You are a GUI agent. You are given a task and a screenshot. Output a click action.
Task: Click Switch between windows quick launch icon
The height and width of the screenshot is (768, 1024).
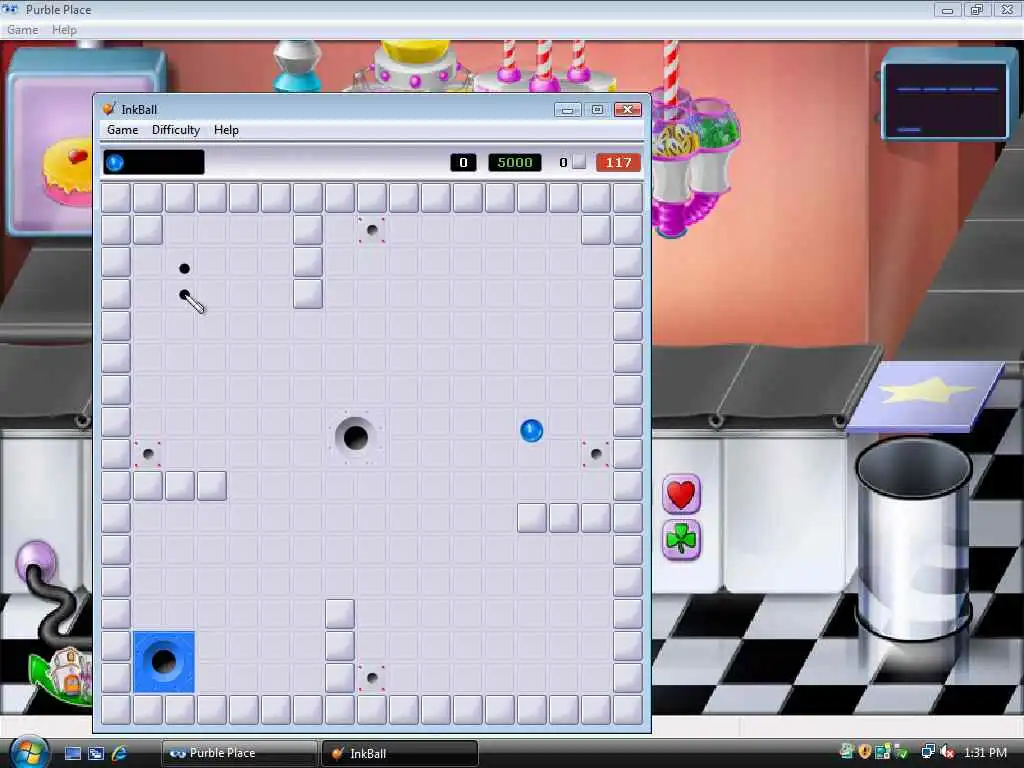96,754
